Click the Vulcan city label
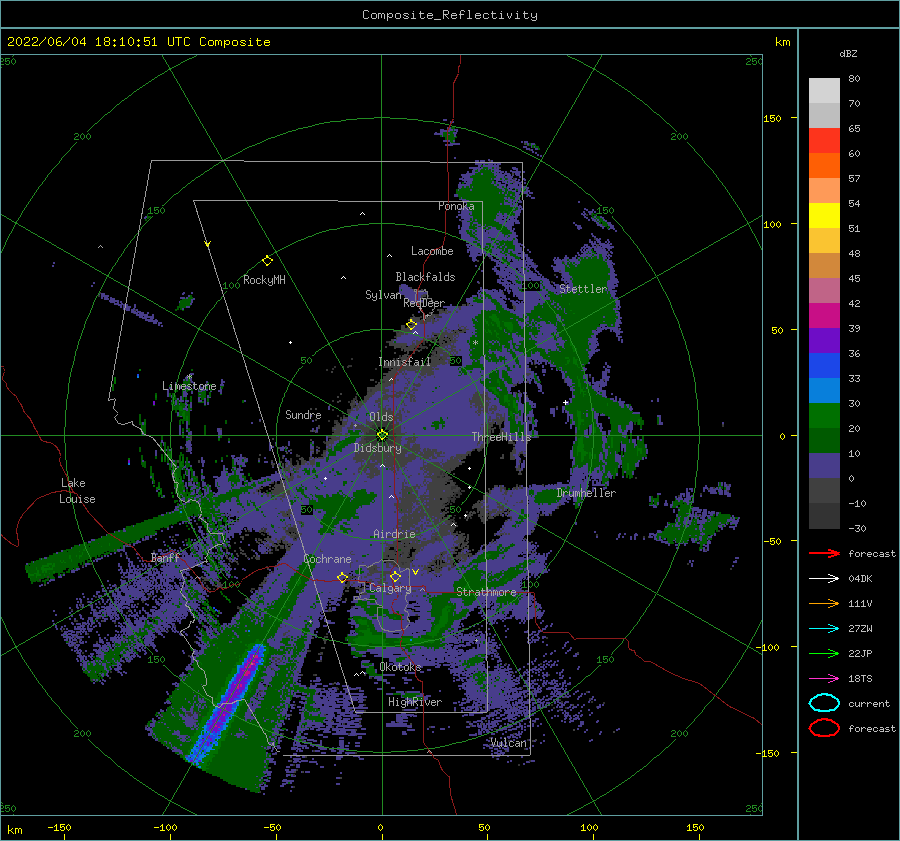The width and height of the screenshot is (900, 841). pyautogui.click(x=509, y=743)
